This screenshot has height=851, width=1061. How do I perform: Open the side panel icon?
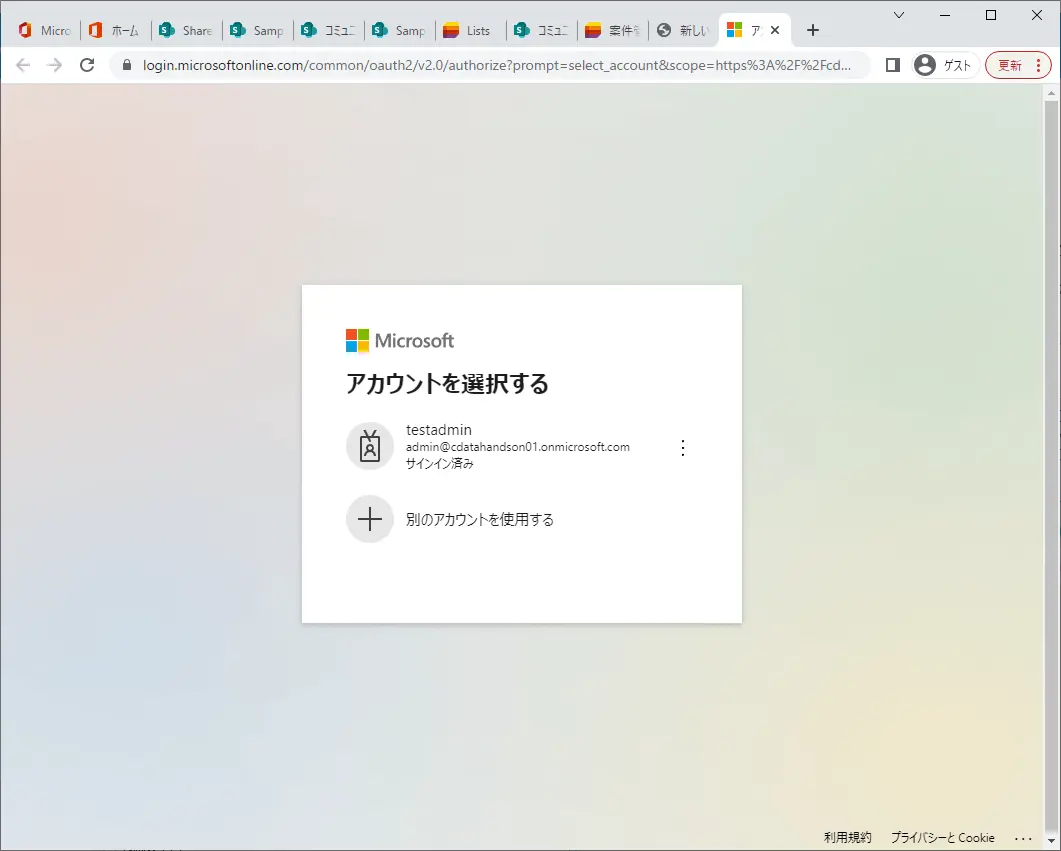click(x=893, y=65)
